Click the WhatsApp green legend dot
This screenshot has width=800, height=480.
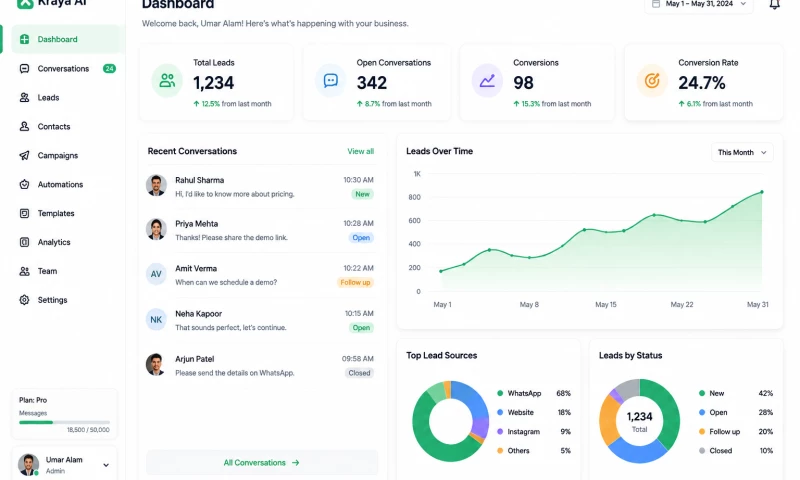tap(500, 393)
